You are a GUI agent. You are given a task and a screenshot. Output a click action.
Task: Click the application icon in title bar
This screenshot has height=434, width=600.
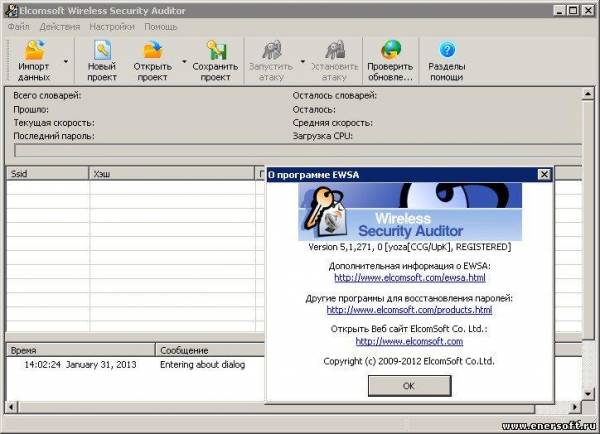tap(11, 10)
